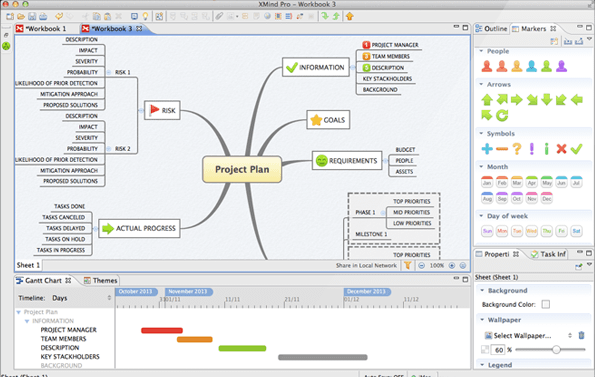This screenshot has width=595, height=377.
Task: Click the lightbulb icon in toolbar
Action: [x=145, y=16]
